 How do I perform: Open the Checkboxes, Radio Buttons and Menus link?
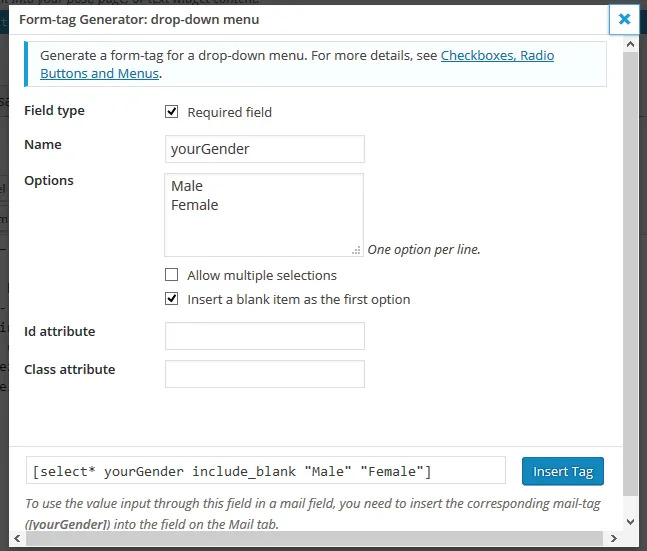tap(496, 56)
